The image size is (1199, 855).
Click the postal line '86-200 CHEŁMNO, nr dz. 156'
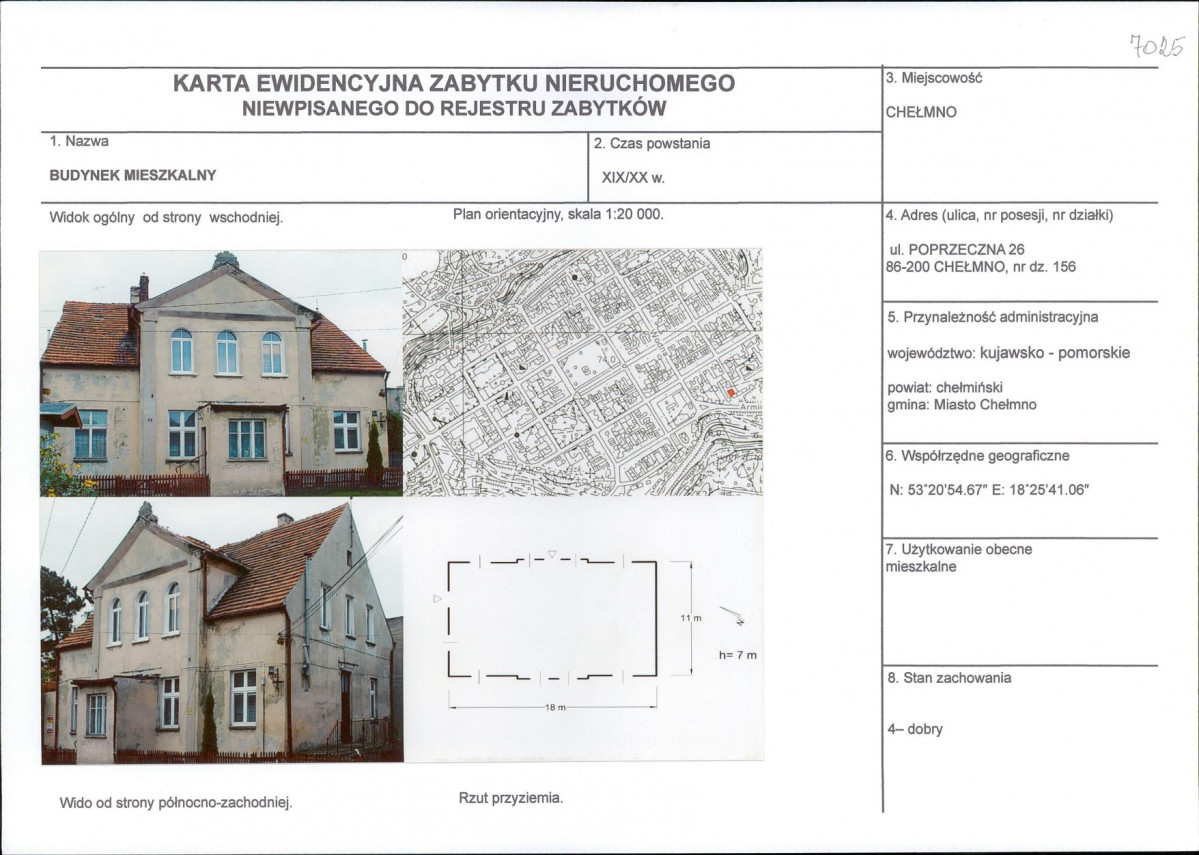[980, 267]
